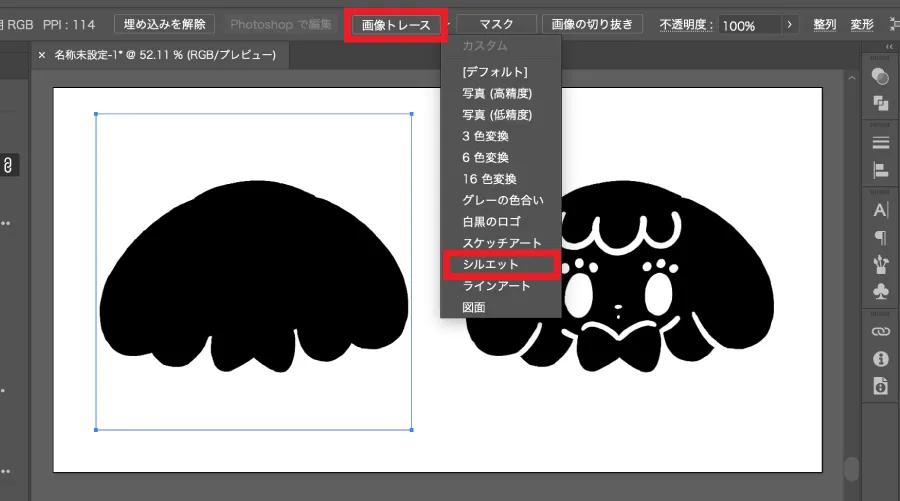Click the 埋め込みを解除 button
900x501 pixels.
click(x=164, y=24)
